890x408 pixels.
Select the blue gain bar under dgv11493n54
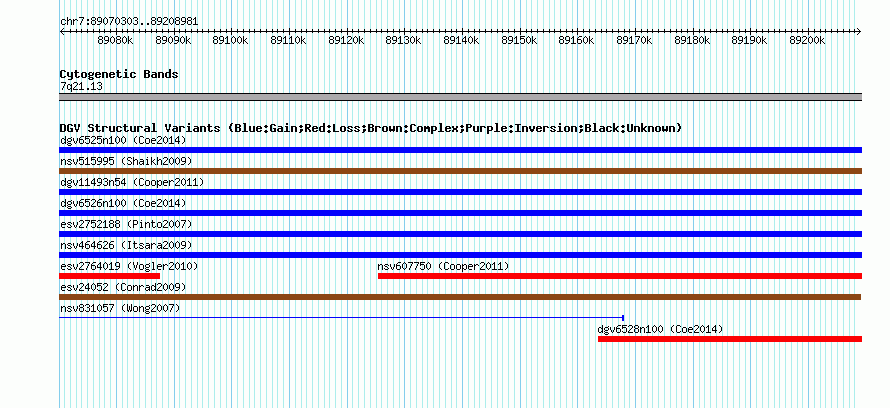point(460,192)
